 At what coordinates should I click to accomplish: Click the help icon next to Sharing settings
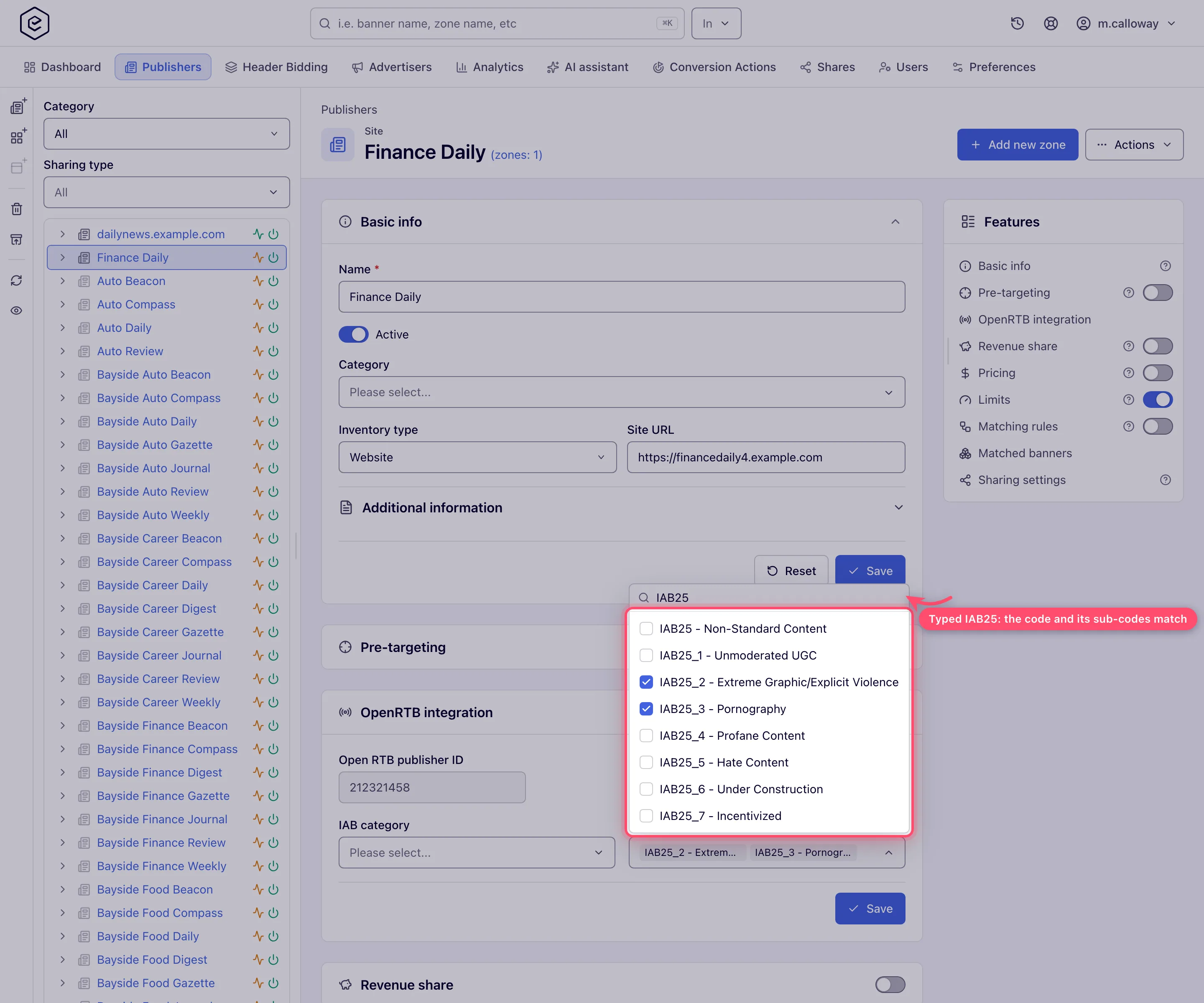pyautogui.click(x=1165, y=480)
